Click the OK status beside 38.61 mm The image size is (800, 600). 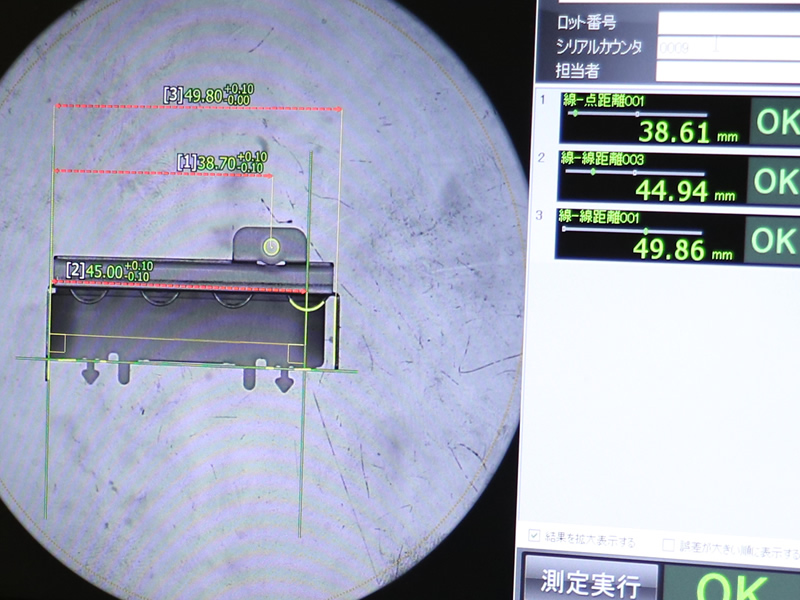coord(776,121)
